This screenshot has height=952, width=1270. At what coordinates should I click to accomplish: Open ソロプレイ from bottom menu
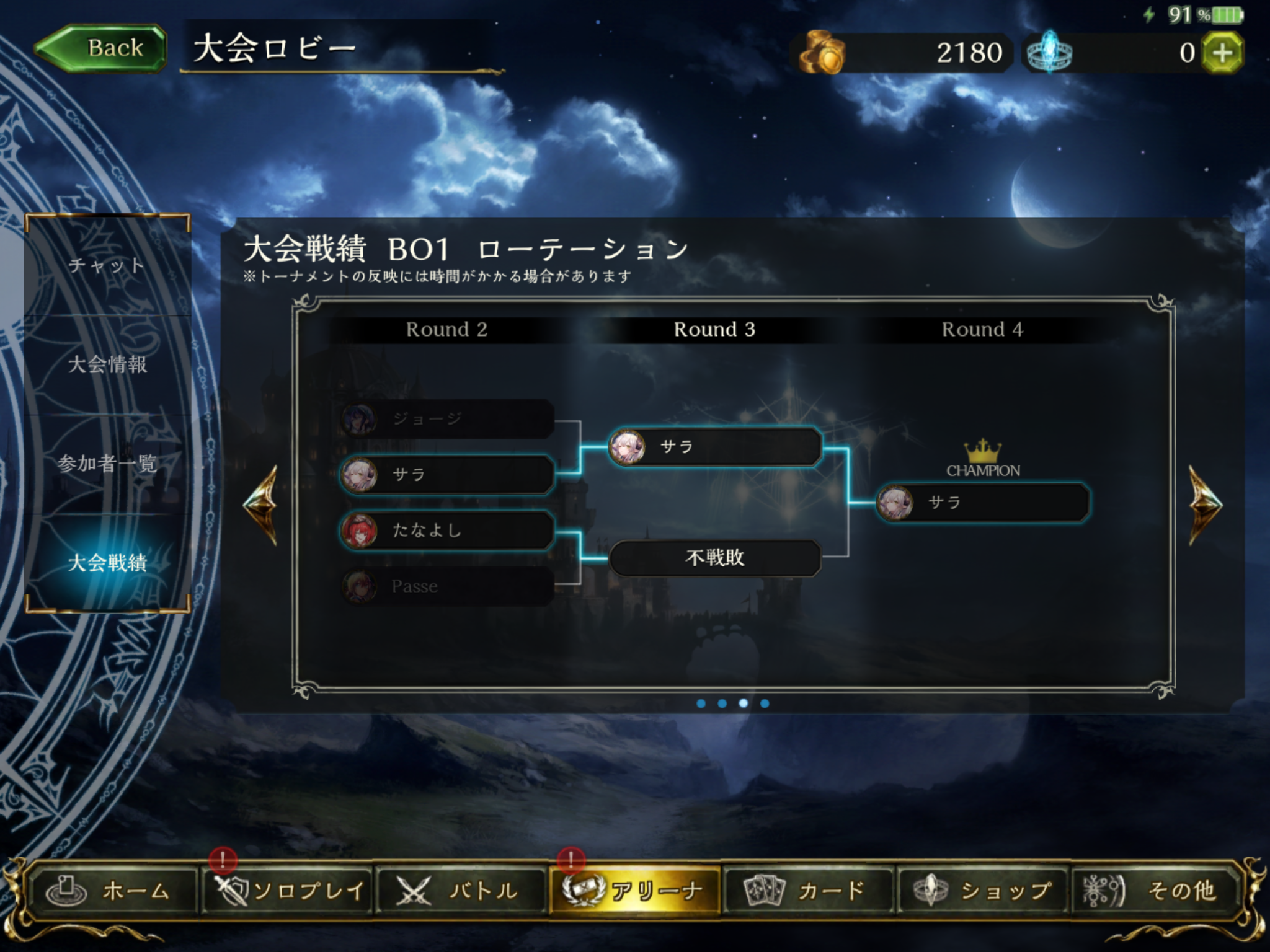pyautogui.click(x=288, y=891)
